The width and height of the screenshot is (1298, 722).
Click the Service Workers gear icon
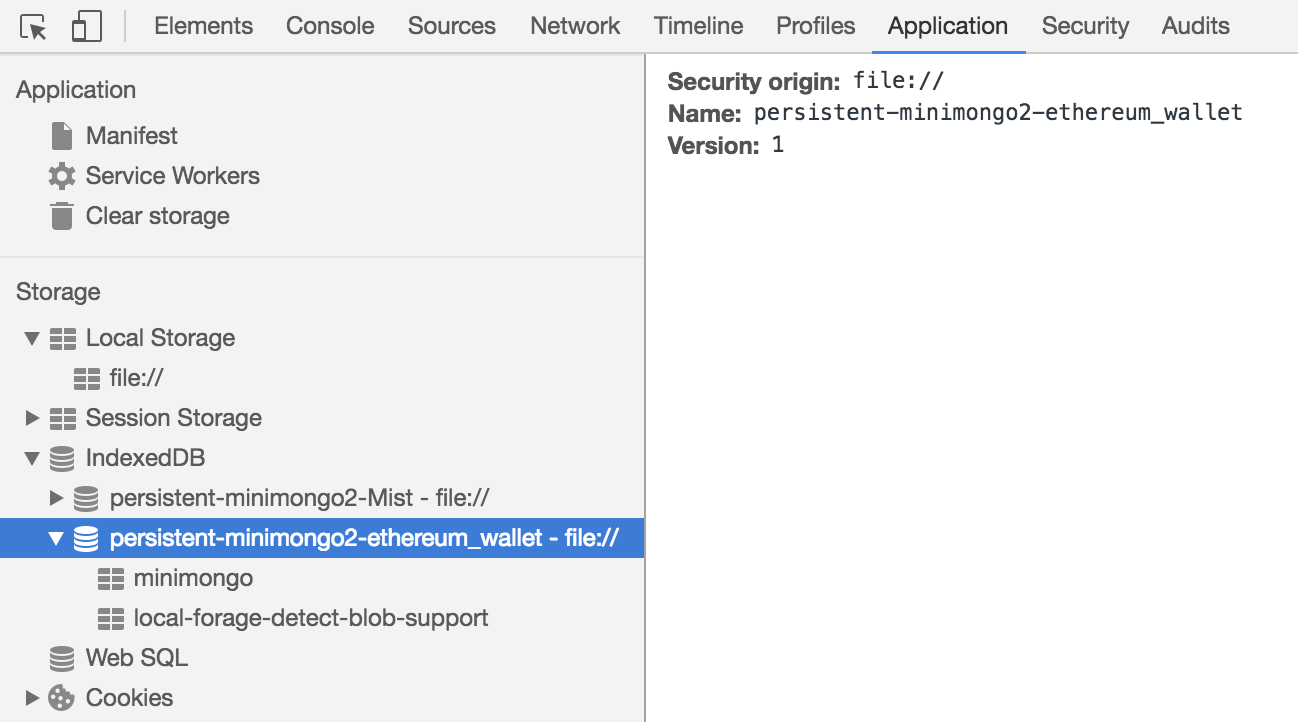[x=60, y=176]
